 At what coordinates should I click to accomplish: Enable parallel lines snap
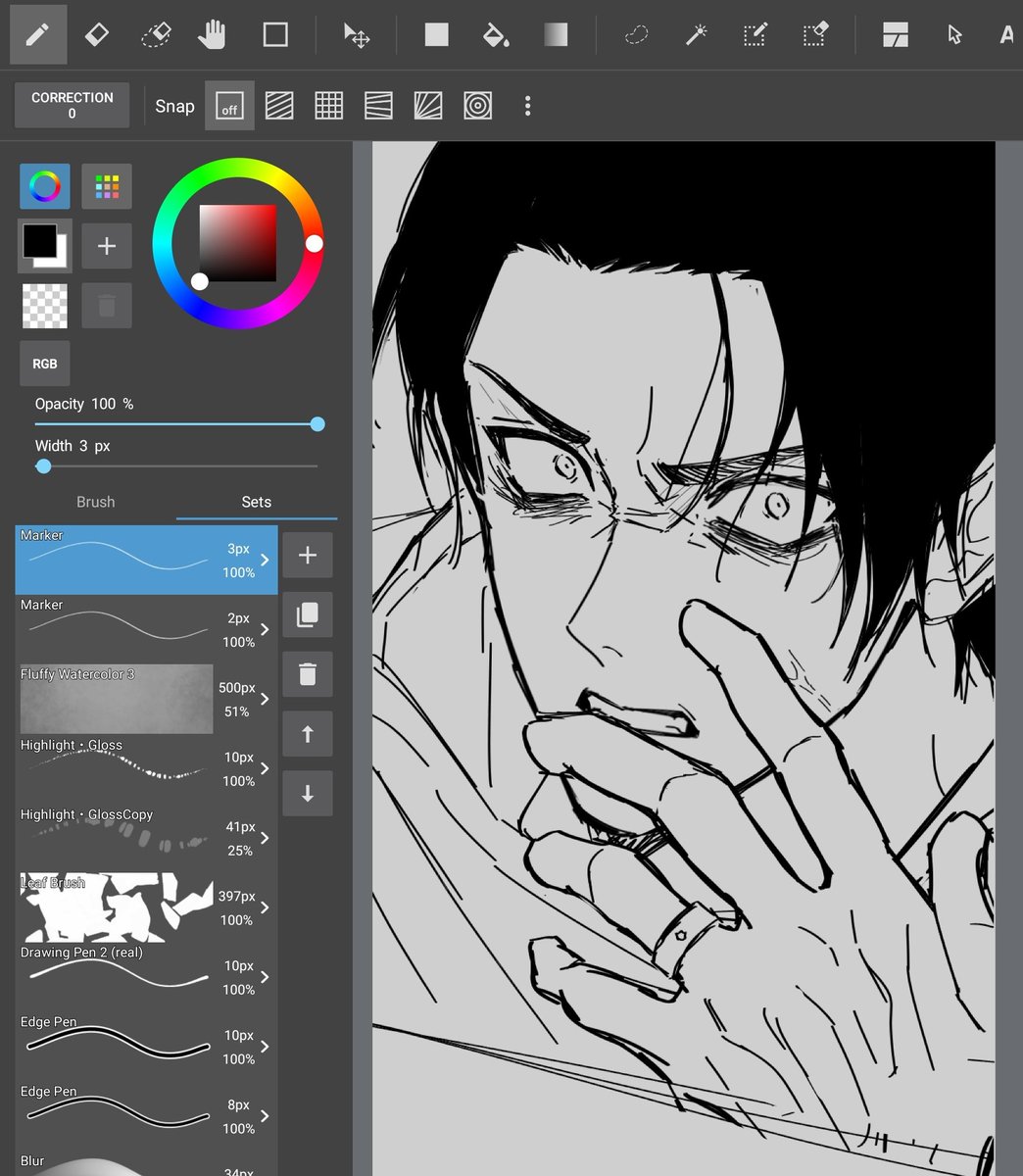[279, 106]
